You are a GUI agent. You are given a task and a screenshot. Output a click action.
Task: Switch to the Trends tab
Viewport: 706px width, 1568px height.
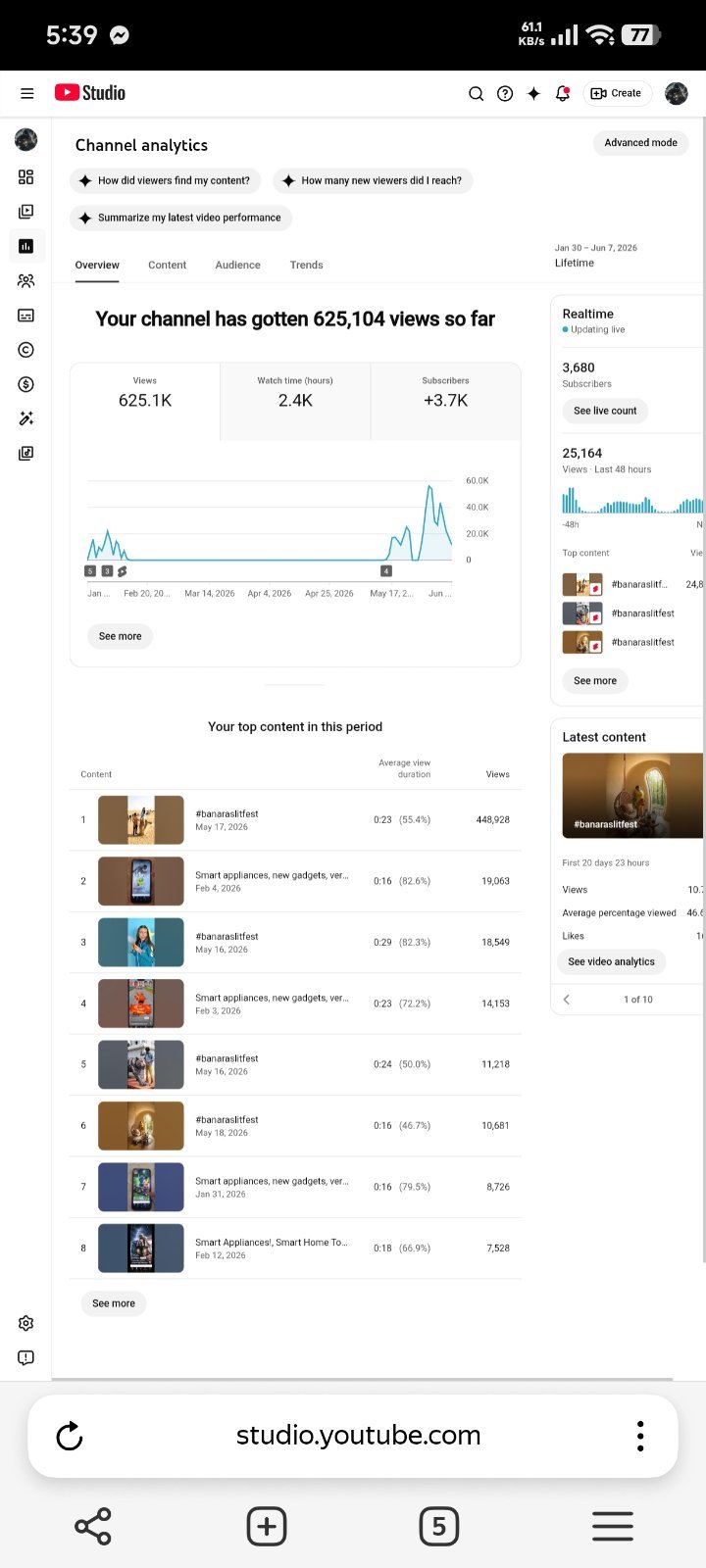click(x=306, y=265)
